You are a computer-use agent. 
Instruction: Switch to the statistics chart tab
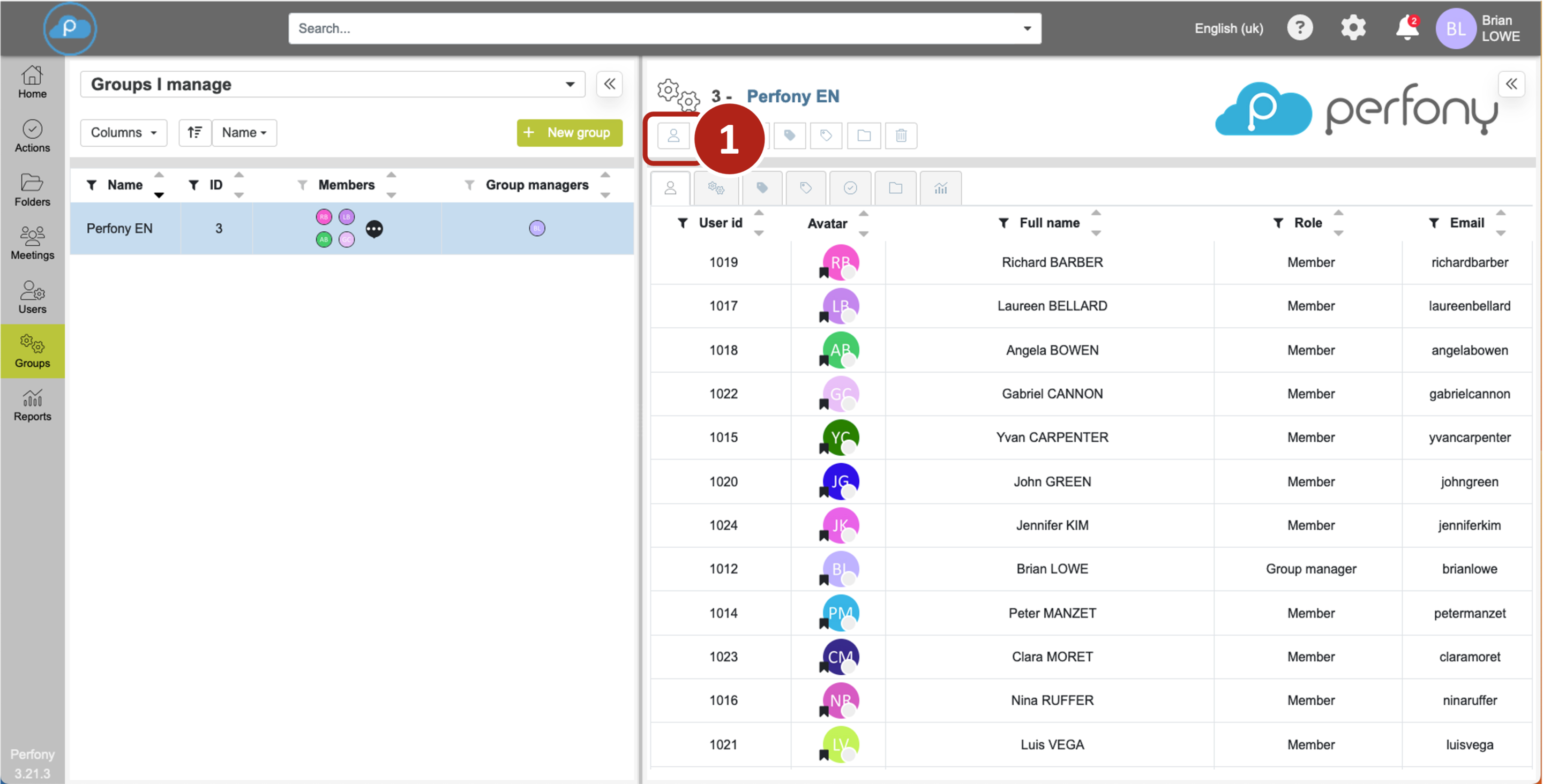940,188
